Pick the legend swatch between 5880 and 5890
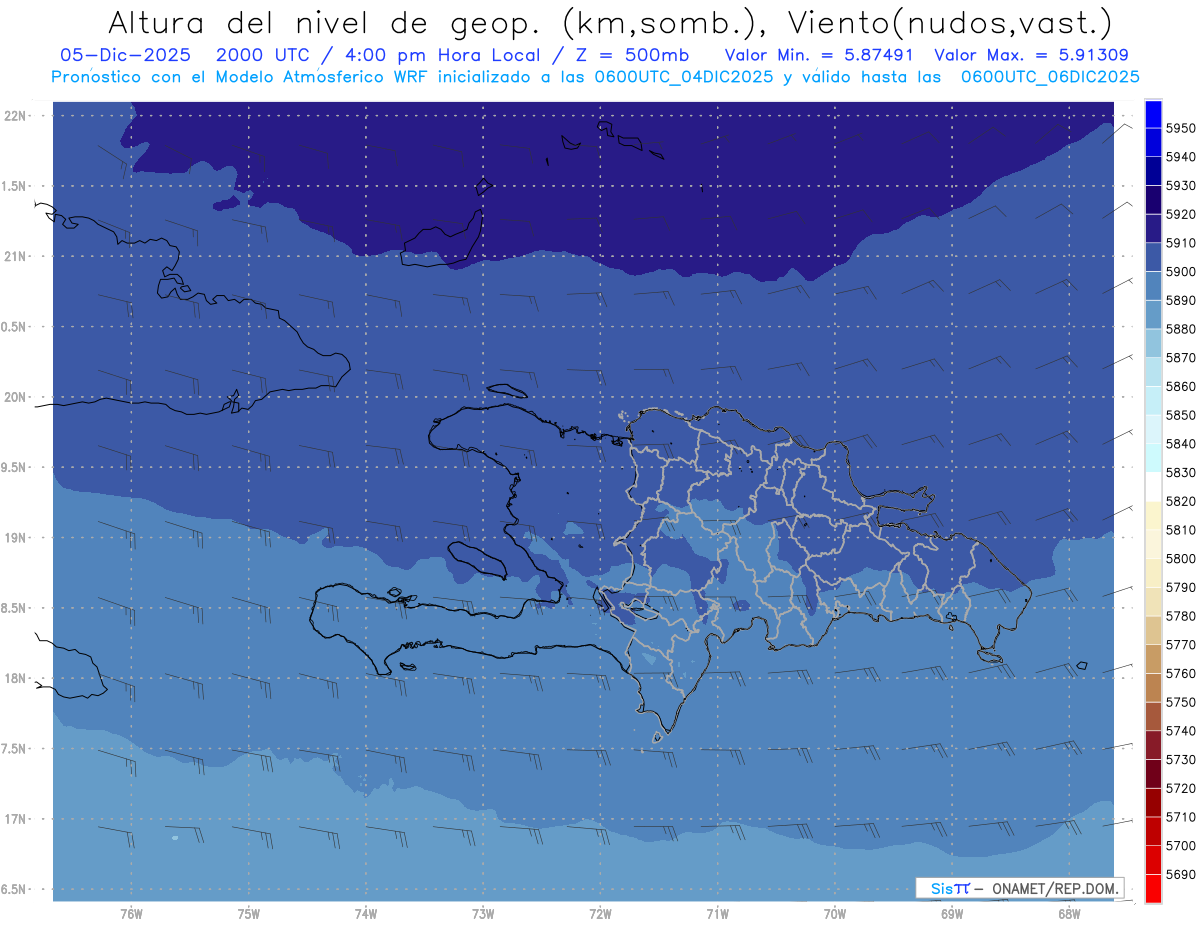Viewport: 1200px width, 927px height. pyautogui.click(x=1153, y=315)
